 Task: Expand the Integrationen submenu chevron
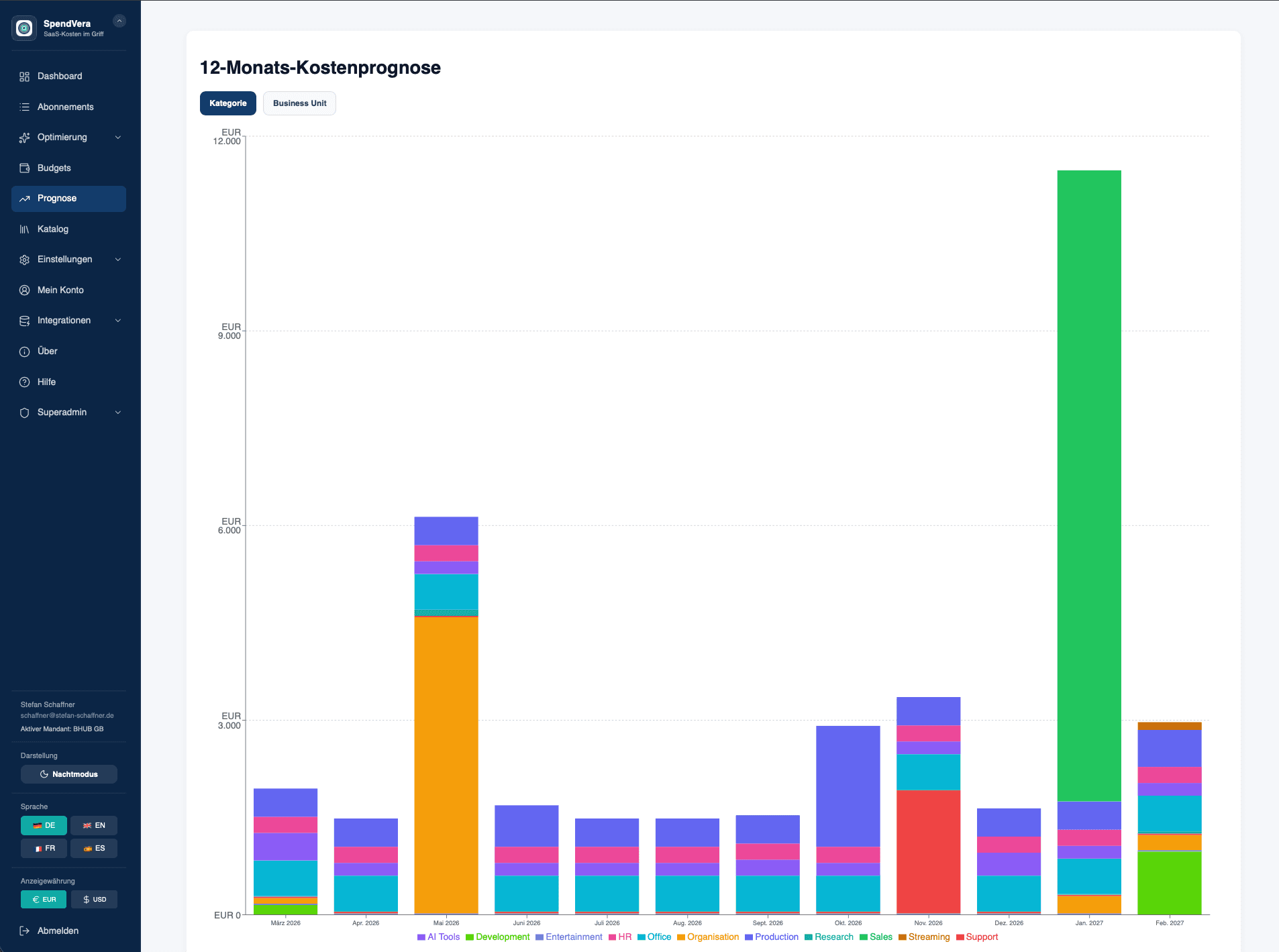point(118,321)
